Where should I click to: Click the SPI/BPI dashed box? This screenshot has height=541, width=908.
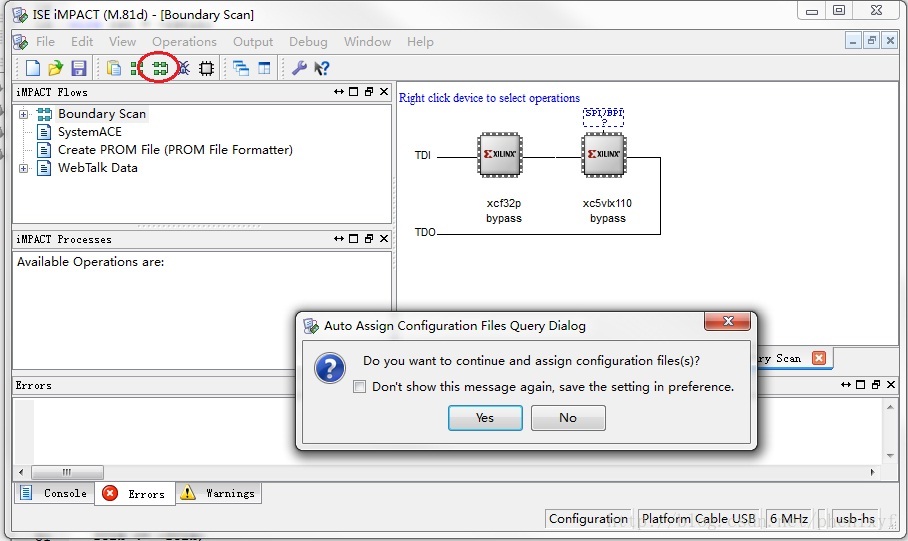[603, 117]
